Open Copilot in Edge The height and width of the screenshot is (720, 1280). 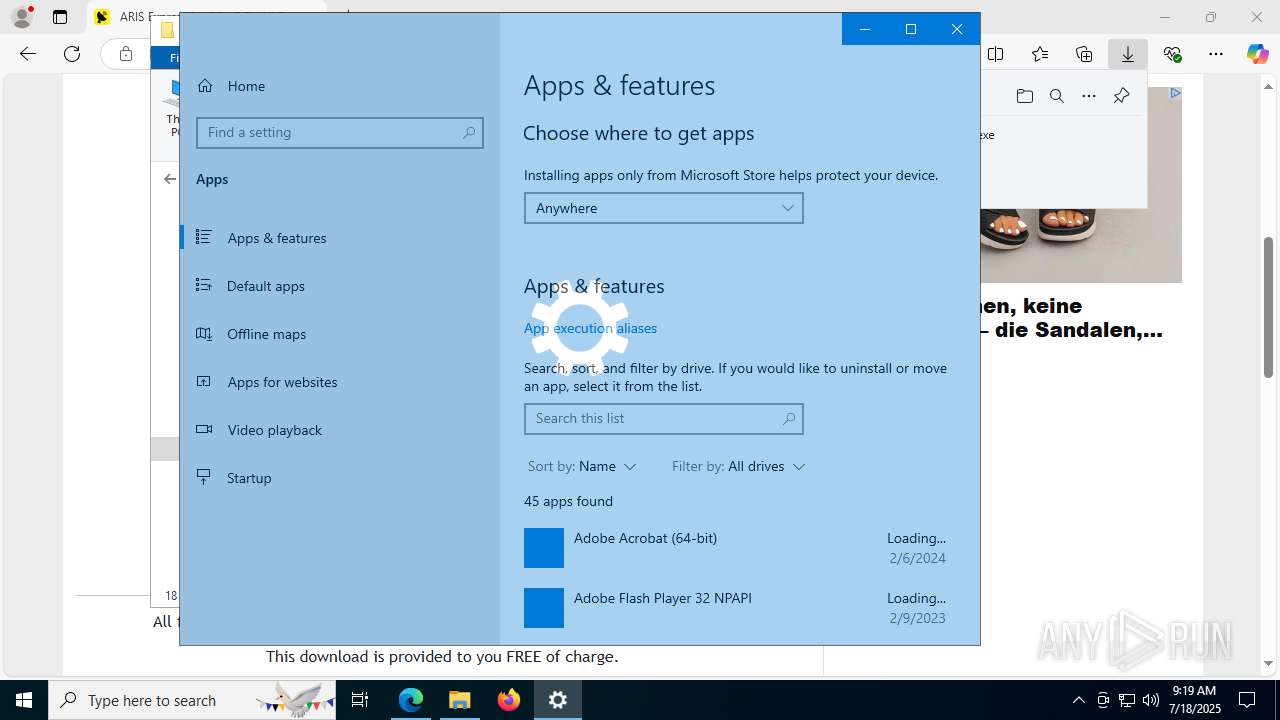1257,54
